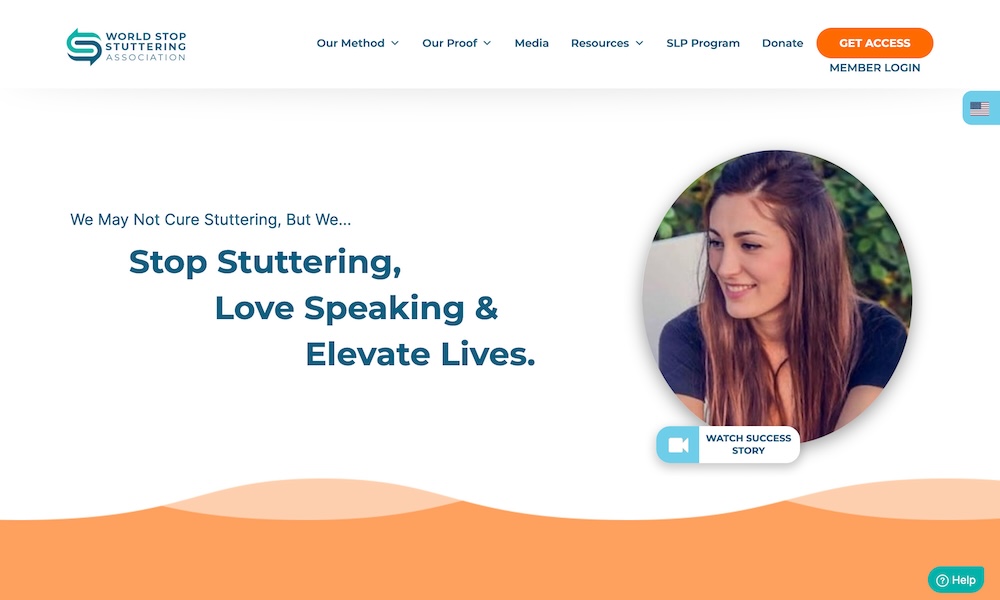Click the orange GET ACCESS button

pos(874,43)
